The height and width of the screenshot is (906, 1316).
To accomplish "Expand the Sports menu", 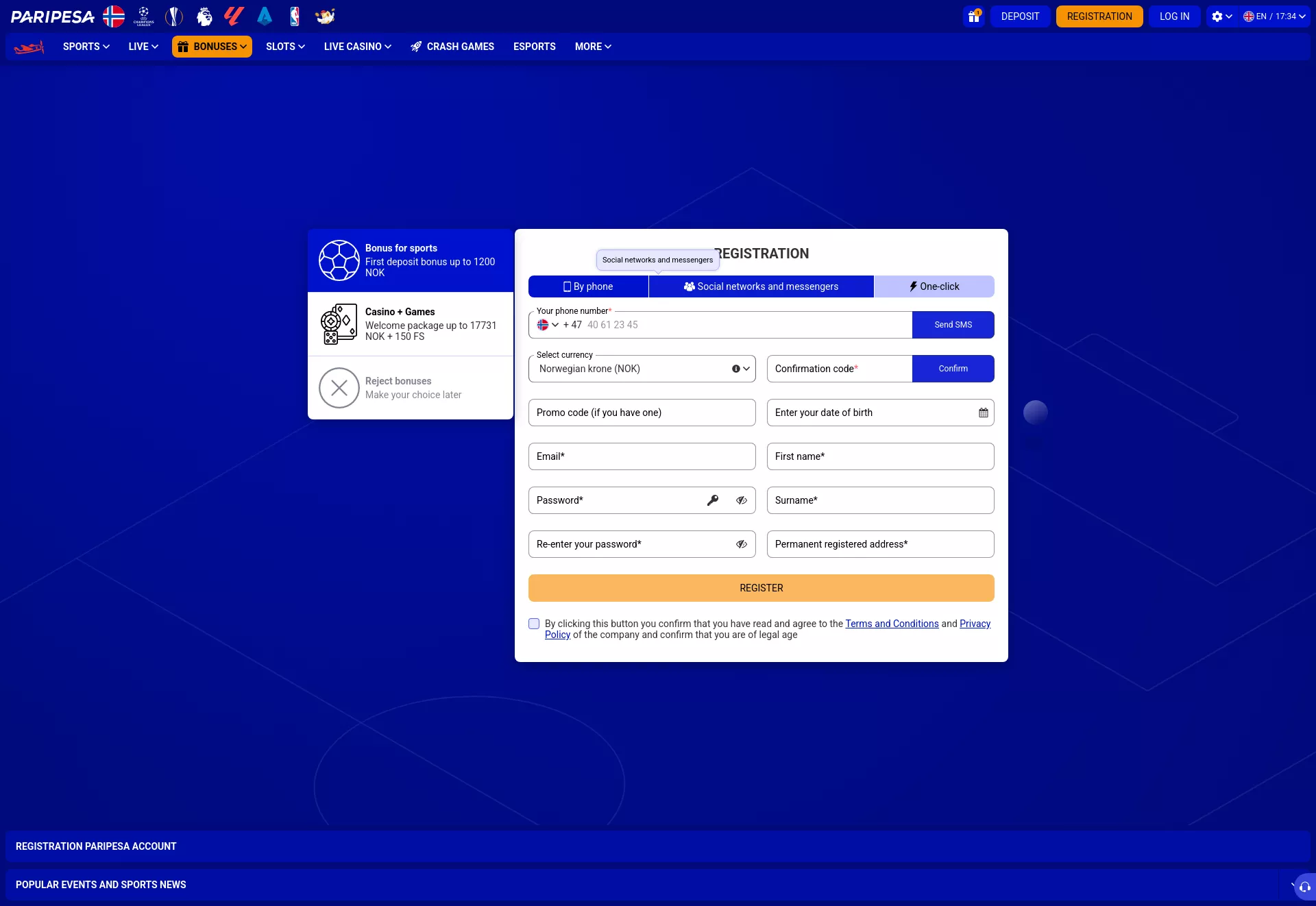I will click(86, 47).
